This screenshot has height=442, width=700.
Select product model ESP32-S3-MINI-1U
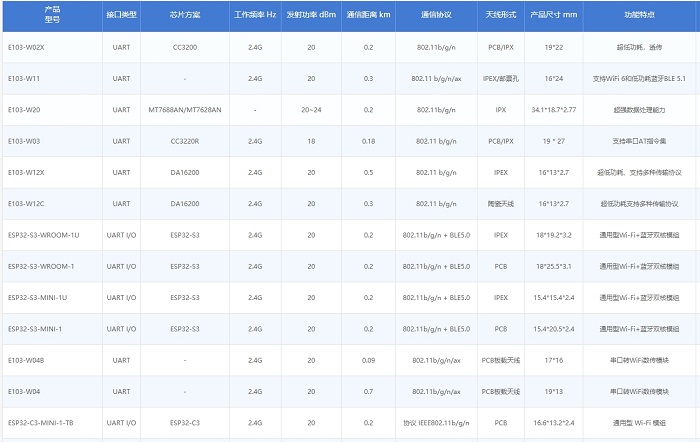tap(38, 297)
